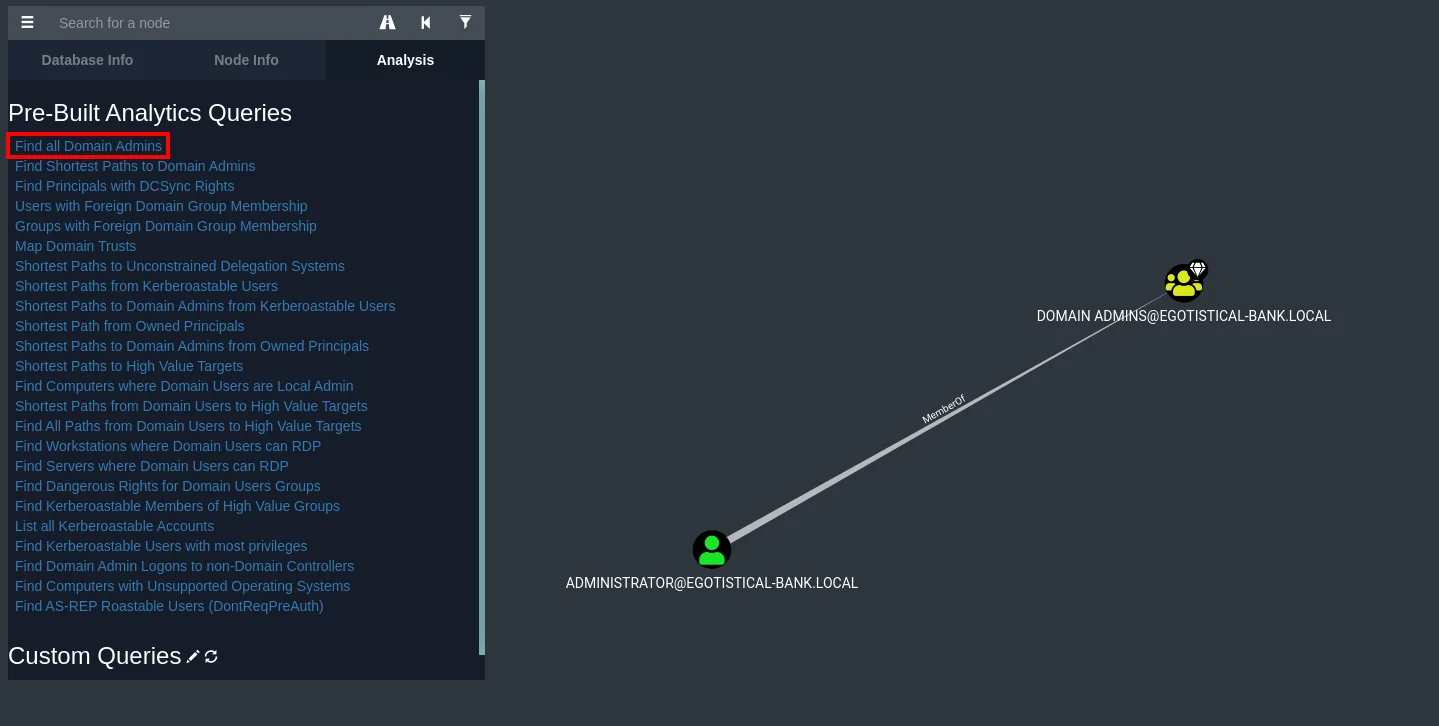Screen dimensions: 1439x726
Task: Click the ADMINISTRATOR@EGOTISTICAL-BANK.LOCAL label
Action: coord(712,583)
